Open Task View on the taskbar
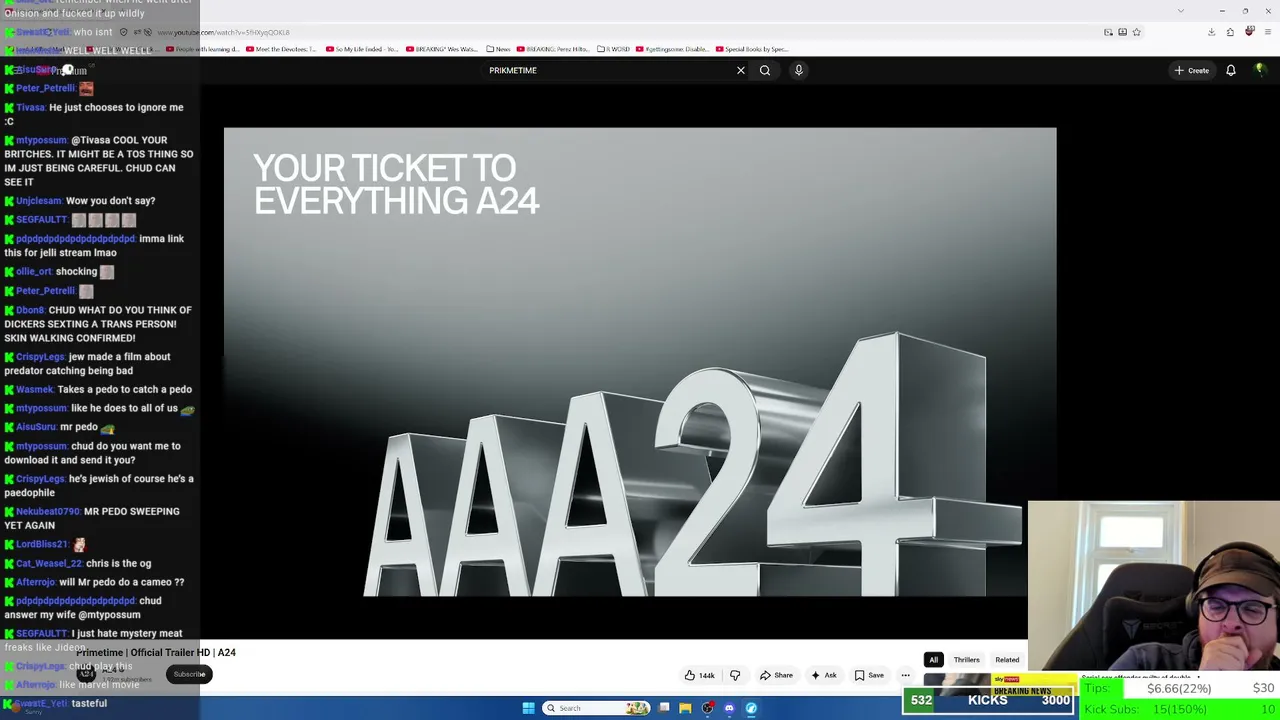The width and height of the screenshot is (1280, 720). (664, 708)
